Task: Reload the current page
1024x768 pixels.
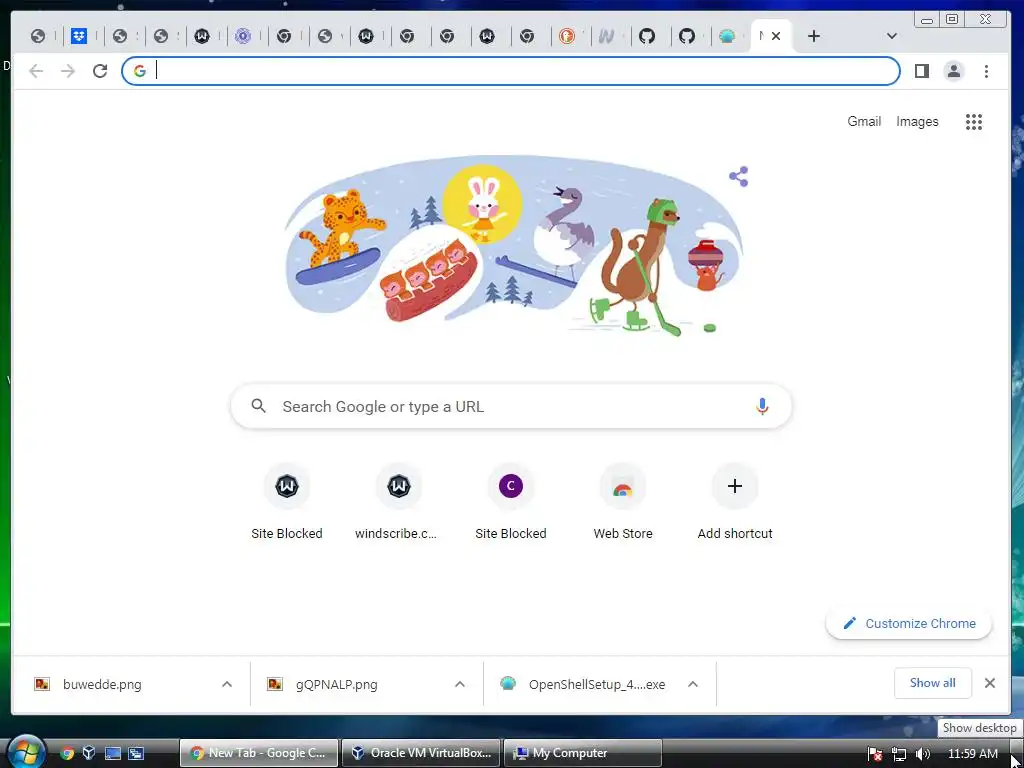Action: click(100, 71)
